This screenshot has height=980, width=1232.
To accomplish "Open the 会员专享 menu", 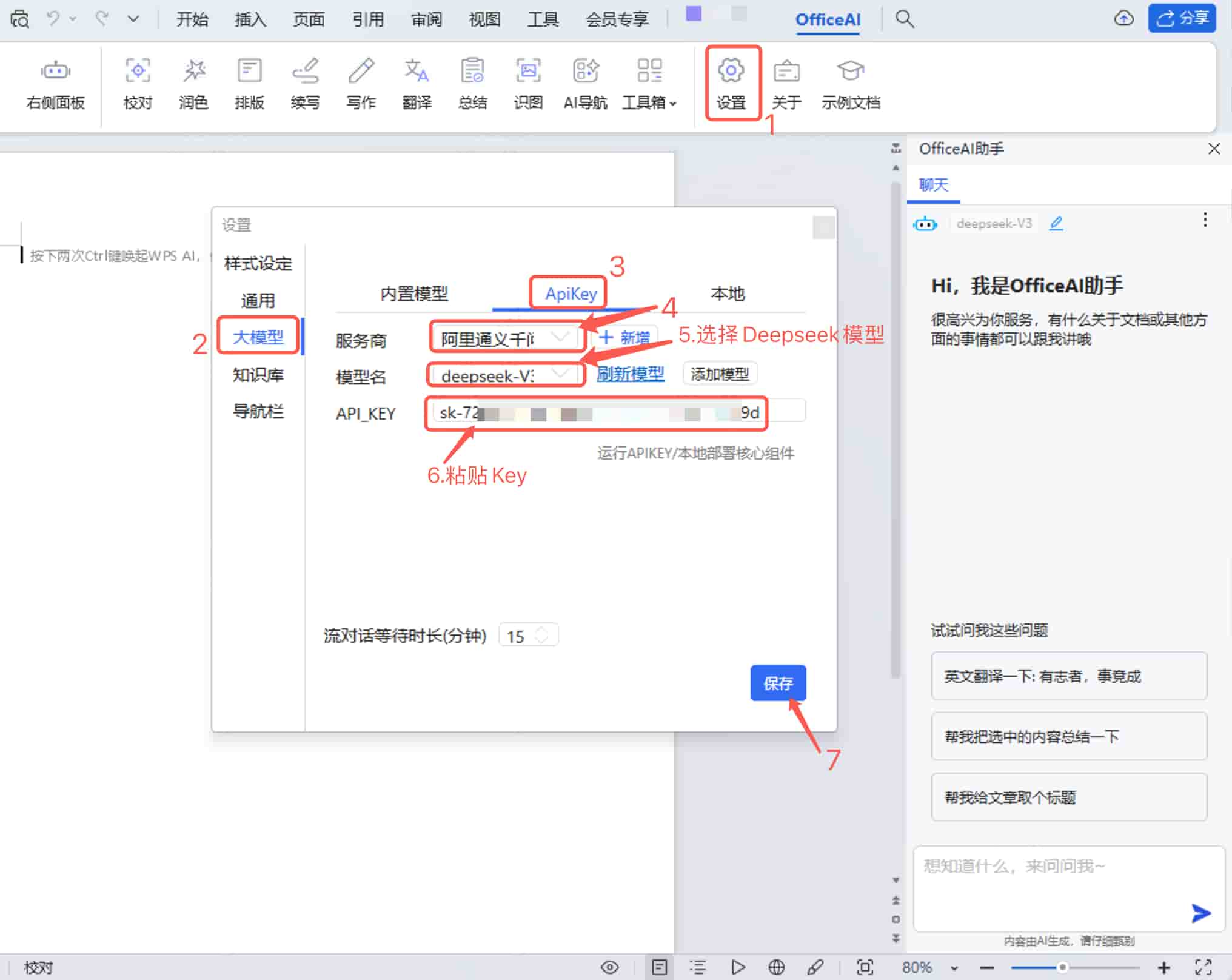I will click(617, 19).
